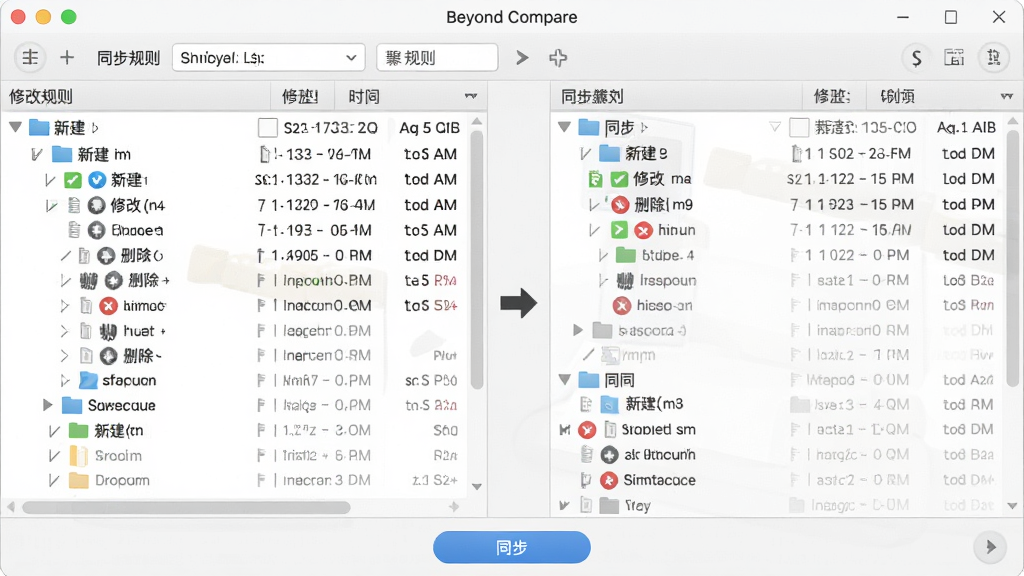Click green arrow icon on hinun row
Viewport: 1024px width, 576px height.
(619, 230)
